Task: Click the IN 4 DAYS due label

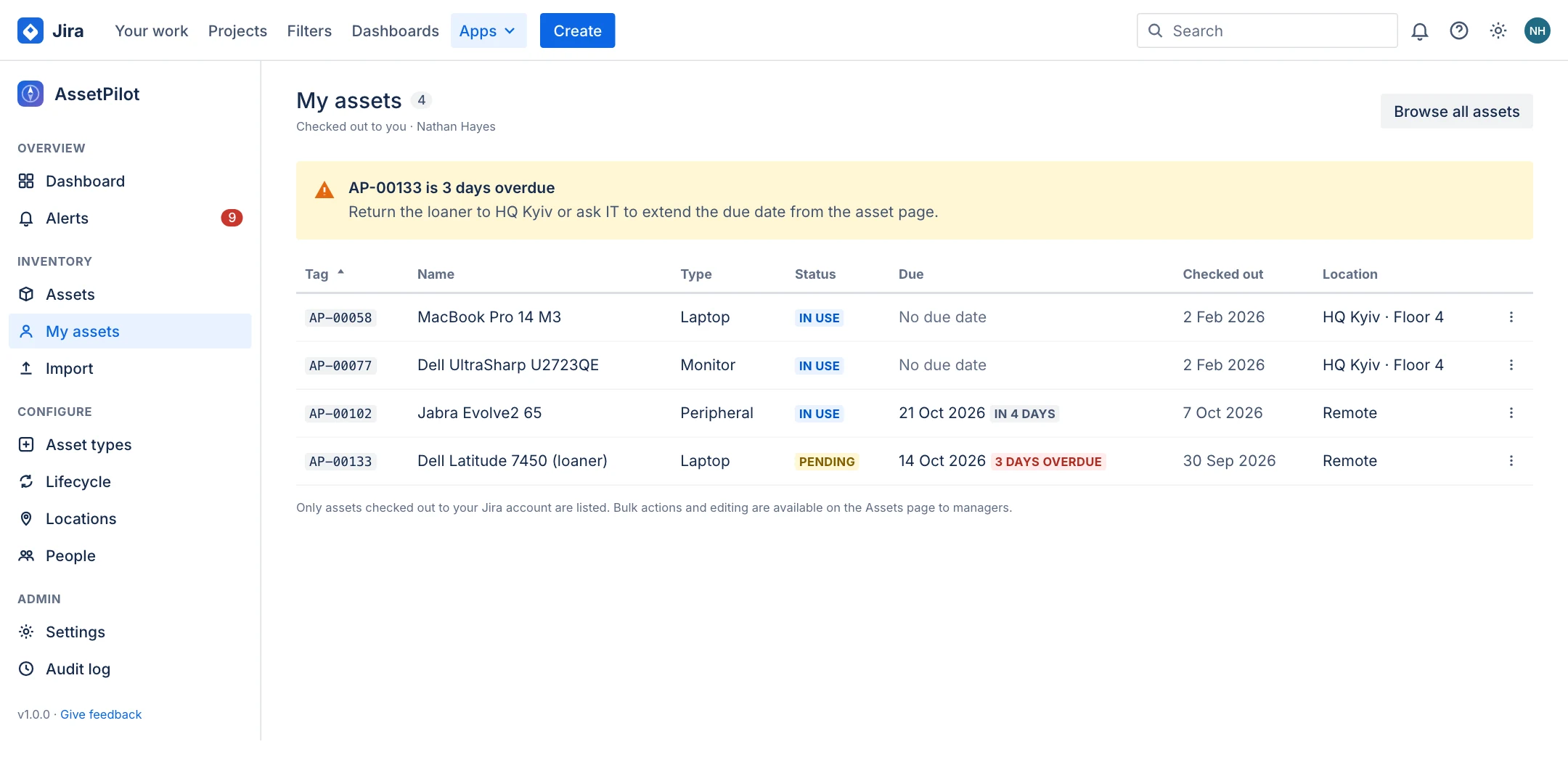Action: (1024, 414)
